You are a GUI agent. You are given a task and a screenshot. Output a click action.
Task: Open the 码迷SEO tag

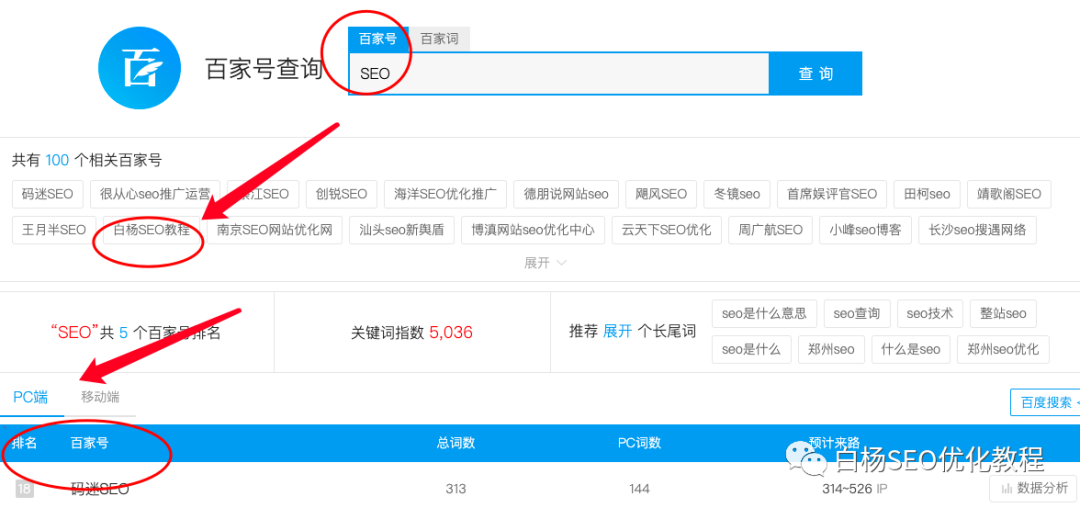48,194
